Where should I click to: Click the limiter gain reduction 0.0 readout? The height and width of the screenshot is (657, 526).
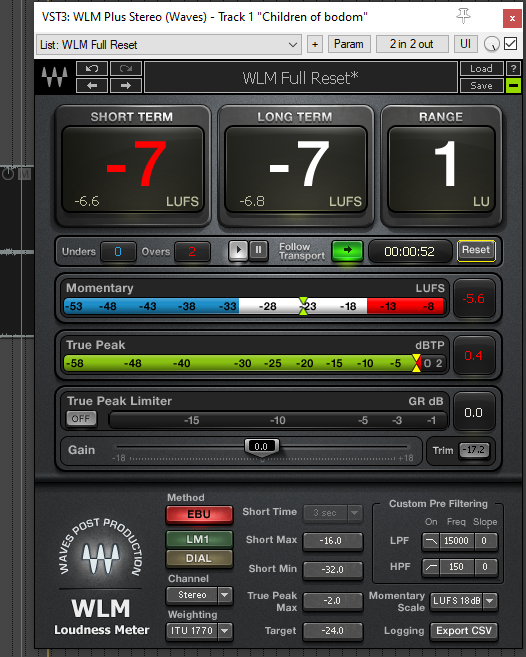click(x=474, y=413)
